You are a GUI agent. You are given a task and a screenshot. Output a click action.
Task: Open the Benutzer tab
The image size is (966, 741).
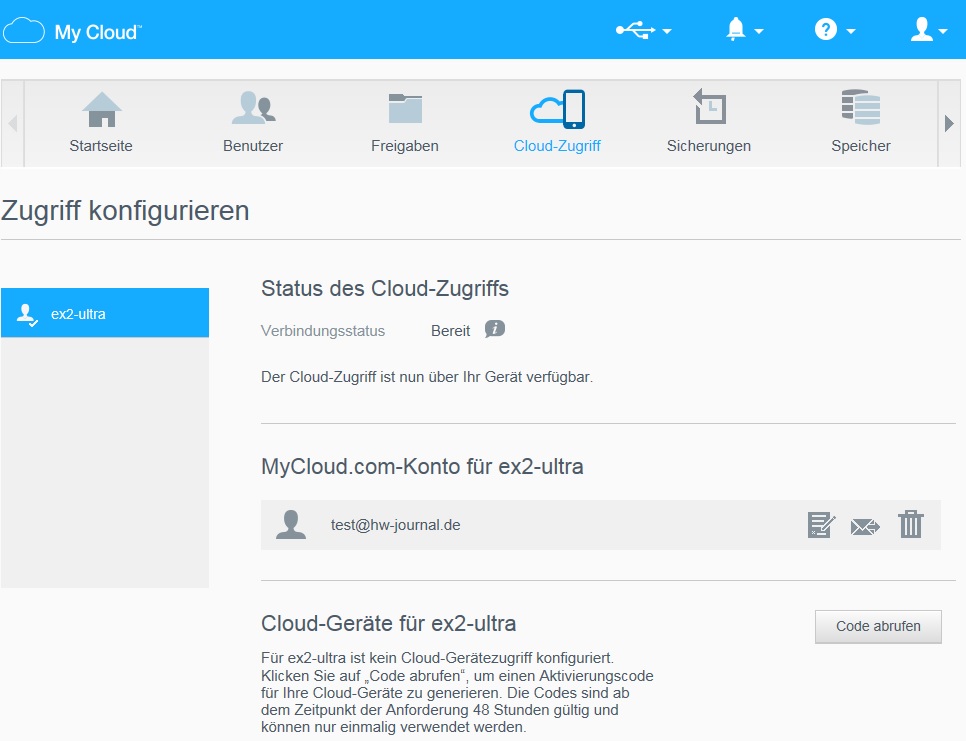tap(253, 123)
